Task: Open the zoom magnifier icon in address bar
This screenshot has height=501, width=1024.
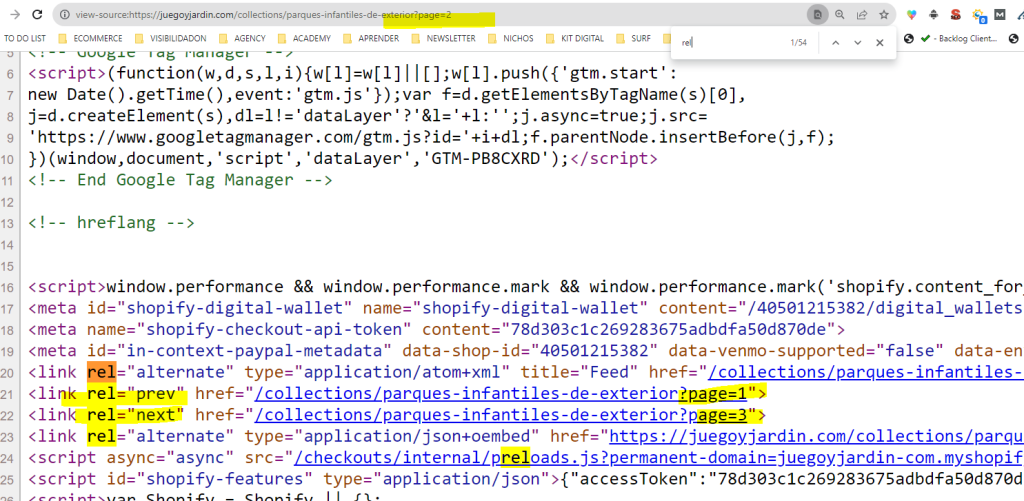Action: coord(839,15)
